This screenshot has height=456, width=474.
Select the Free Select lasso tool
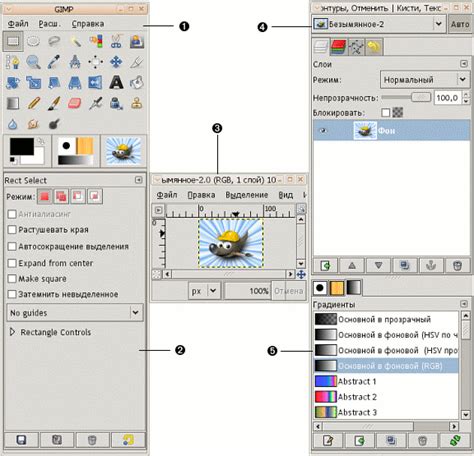click(x=54, y=41)
